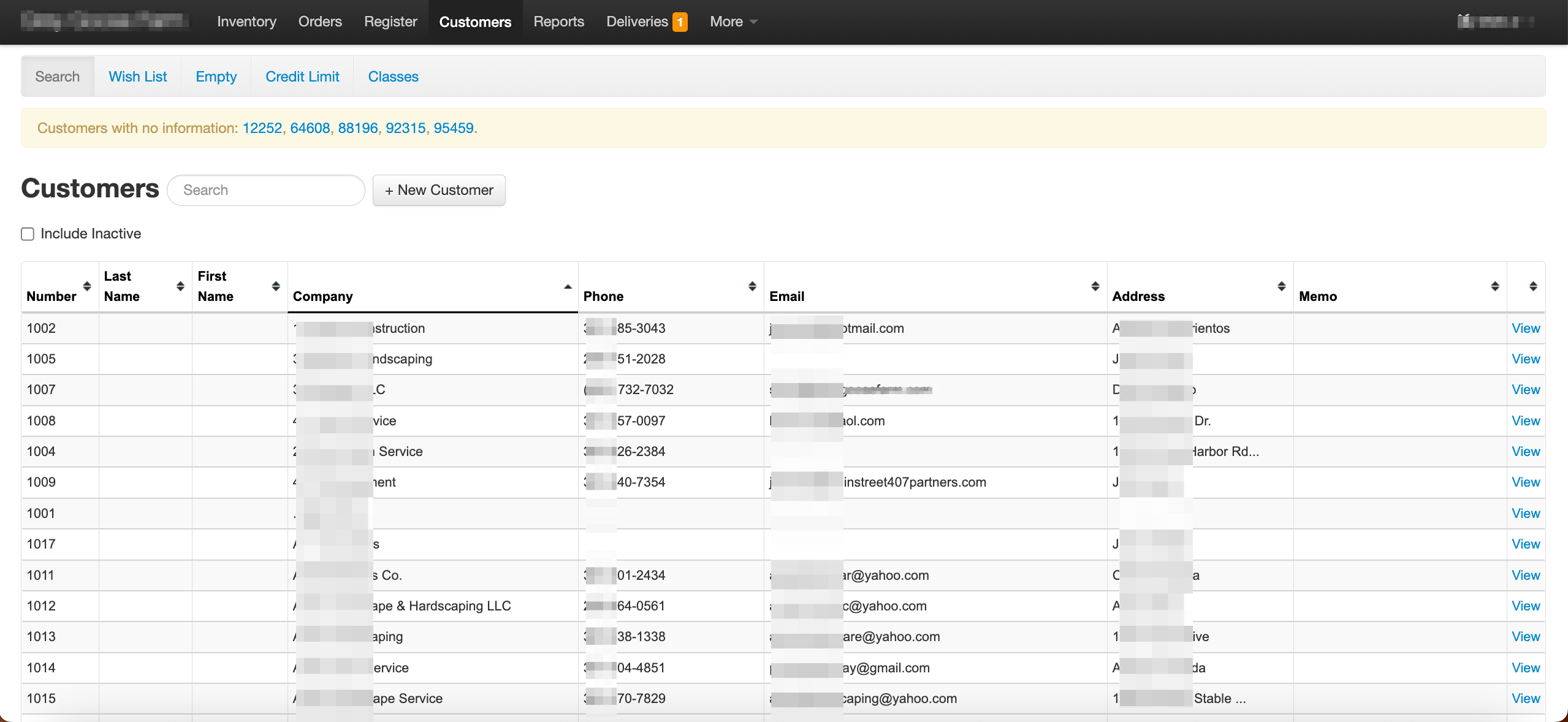1568x722 pixels.
Task: Enable the Include Inactive checkbox
Action: [x=28, y=234]
